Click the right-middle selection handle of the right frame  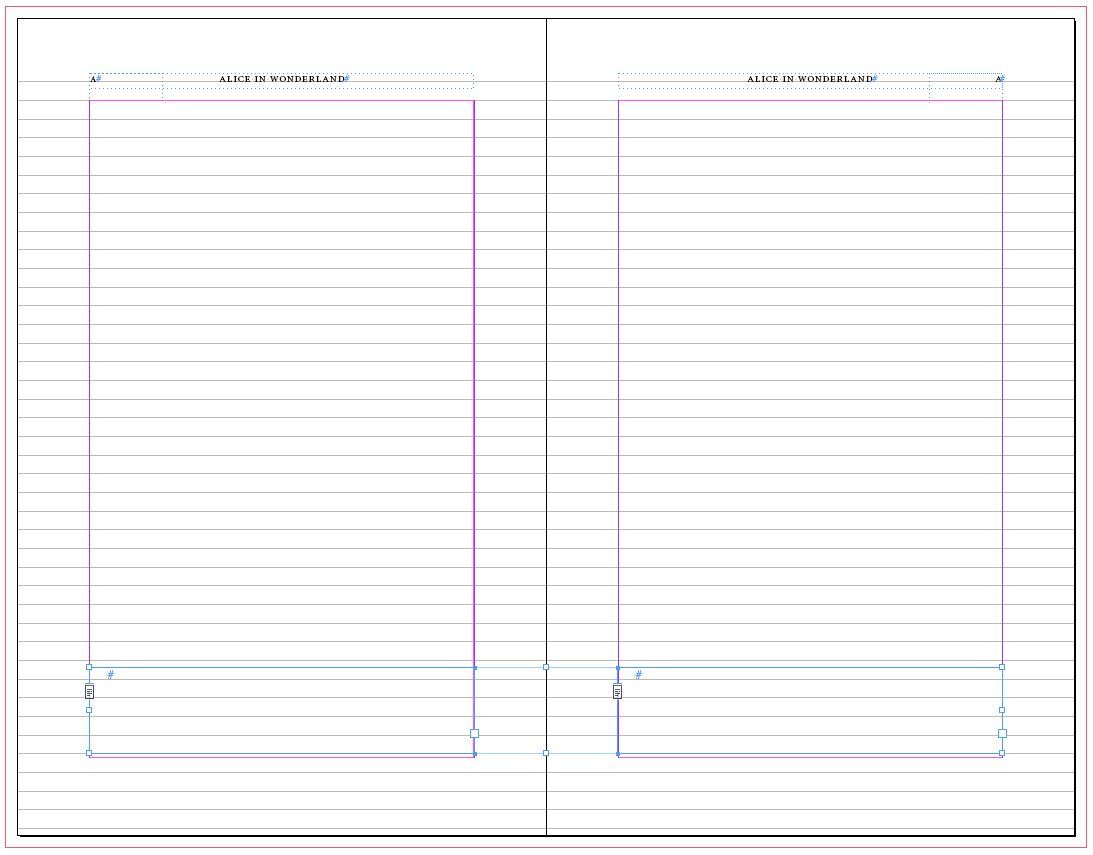(1002, 710)
